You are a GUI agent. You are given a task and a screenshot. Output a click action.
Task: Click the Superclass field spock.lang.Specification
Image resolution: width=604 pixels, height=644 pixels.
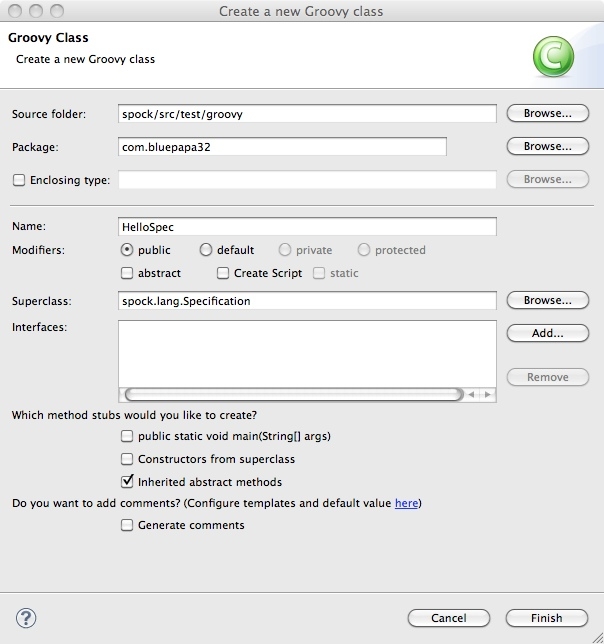point(307,301)
